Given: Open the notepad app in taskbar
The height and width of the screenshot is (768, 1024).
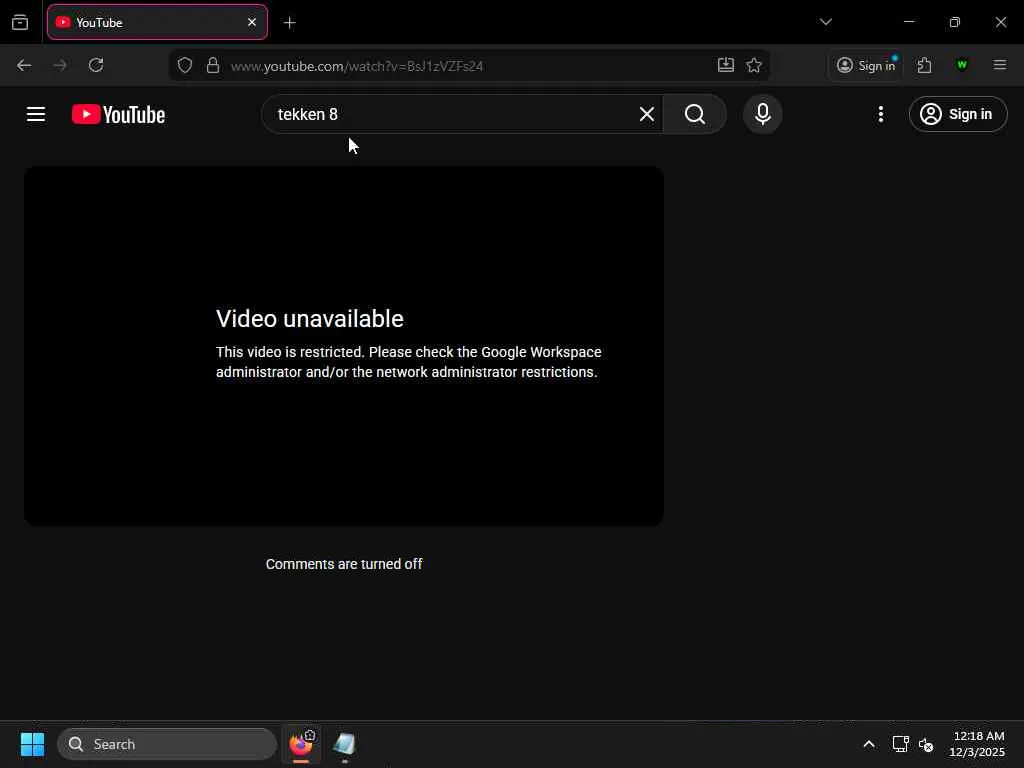Looking at the screenshot, I should tap(344, 744).
